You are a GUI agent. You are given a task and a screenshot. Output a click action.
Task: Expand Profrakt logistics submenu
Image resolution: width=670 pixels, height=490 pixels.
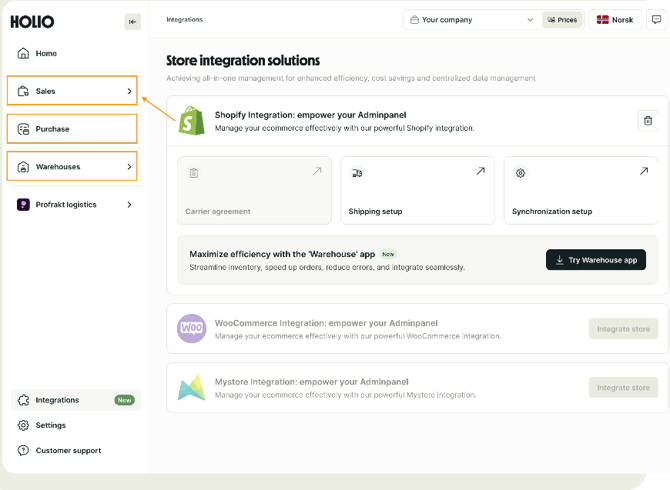(129, 205)
